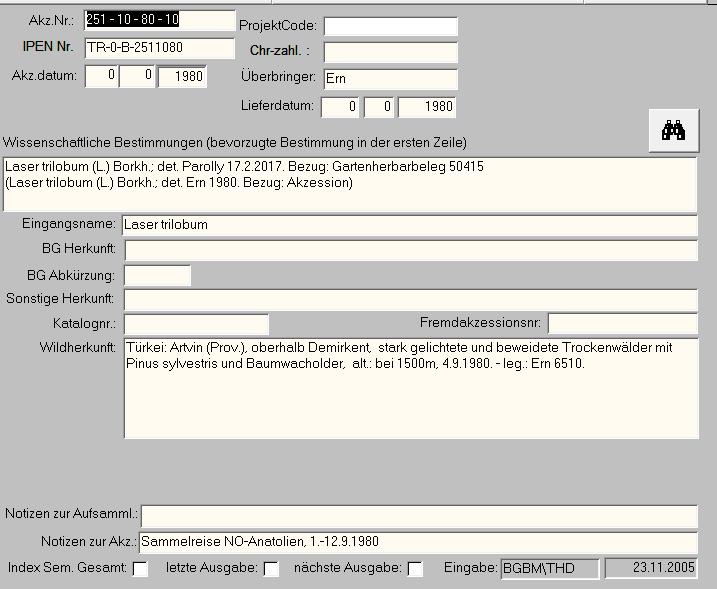Select the Notizen zur Akz. field
The height and width of the screenshot is (589, 717).
tap(418, 542)
